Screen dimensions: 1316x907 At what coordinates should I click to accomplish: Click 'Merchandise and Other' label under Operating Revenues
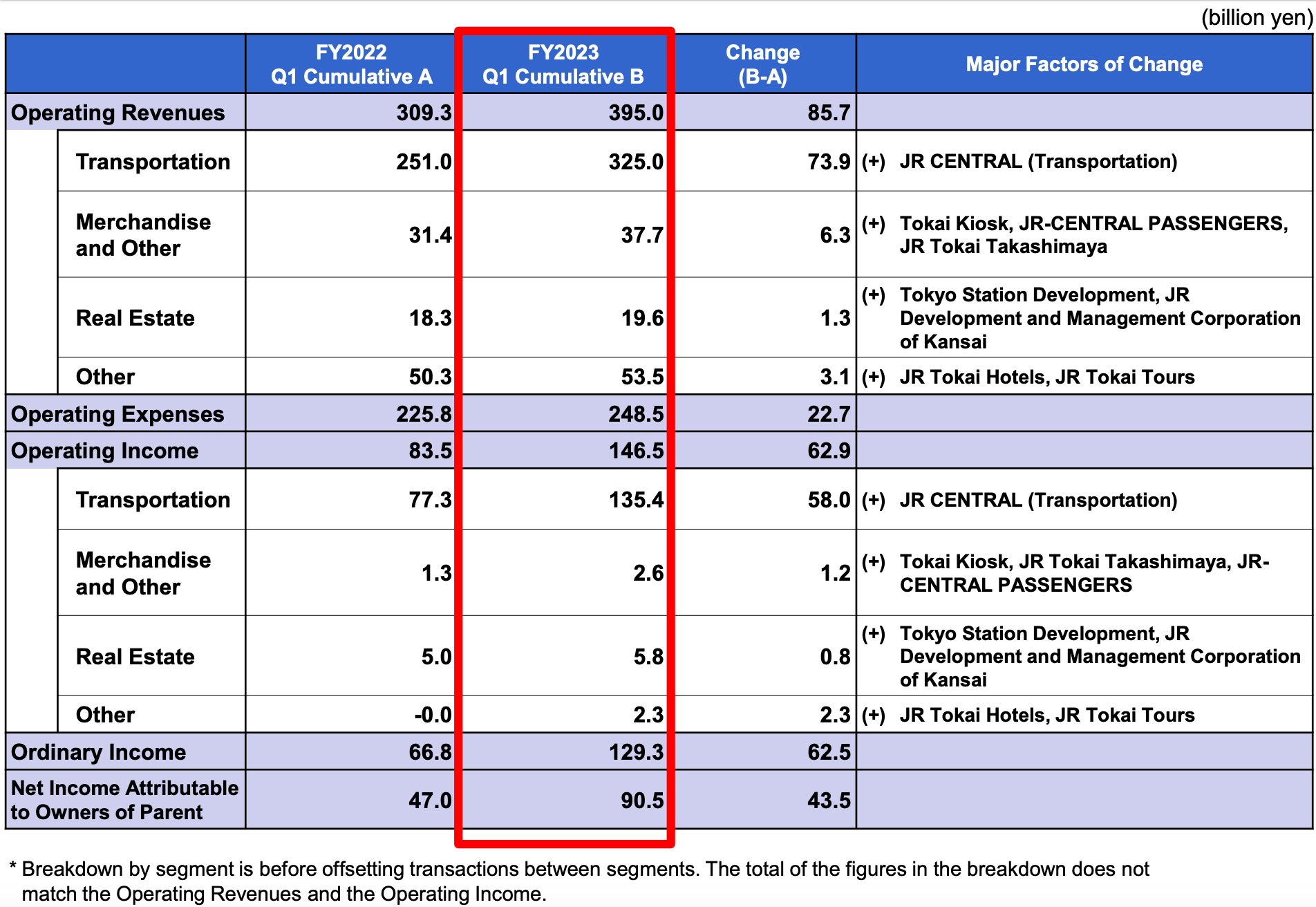(143, 235)
